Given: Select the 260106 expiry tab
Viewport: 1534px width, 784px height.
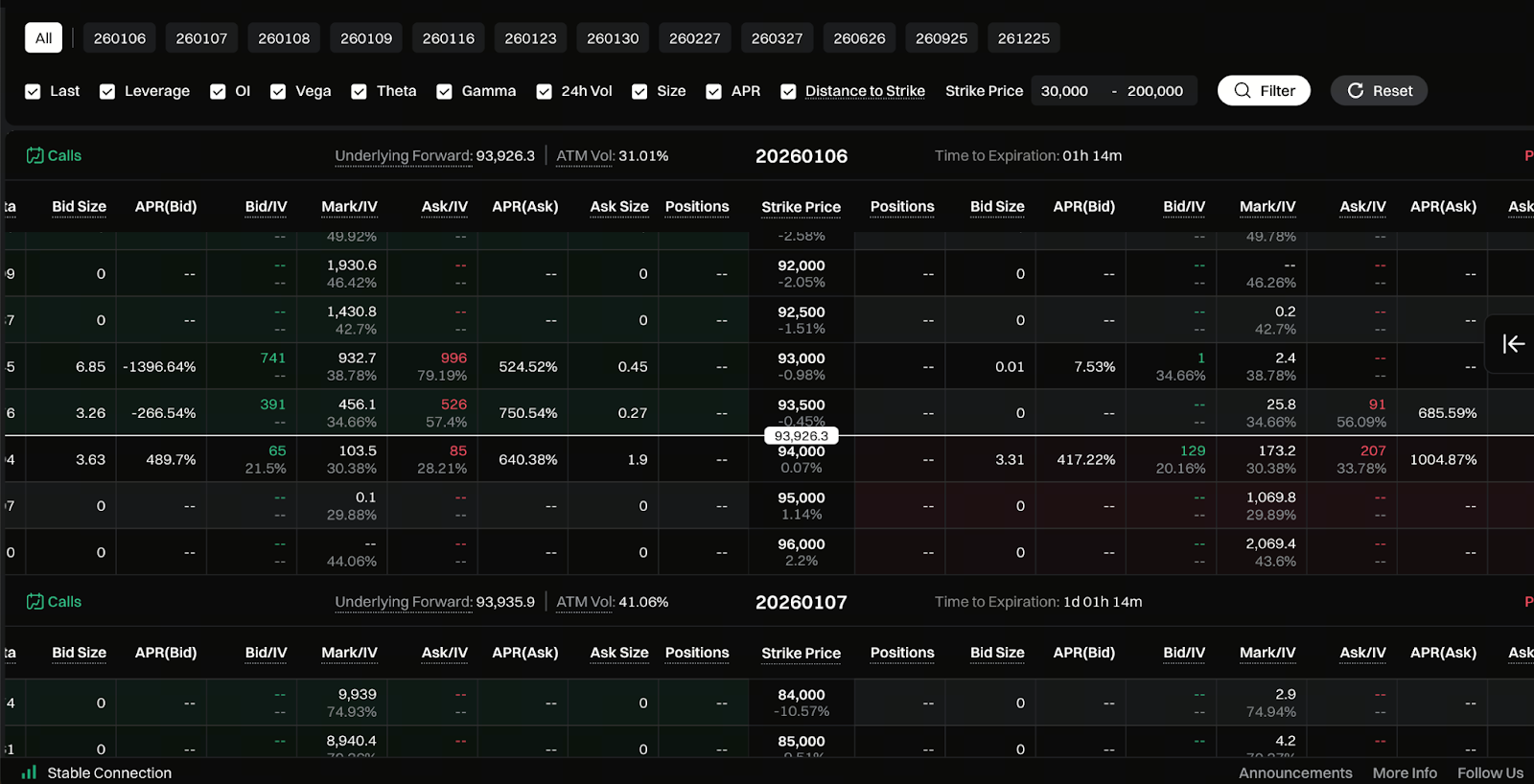Looking at the screenshot, I should [120, 38].
